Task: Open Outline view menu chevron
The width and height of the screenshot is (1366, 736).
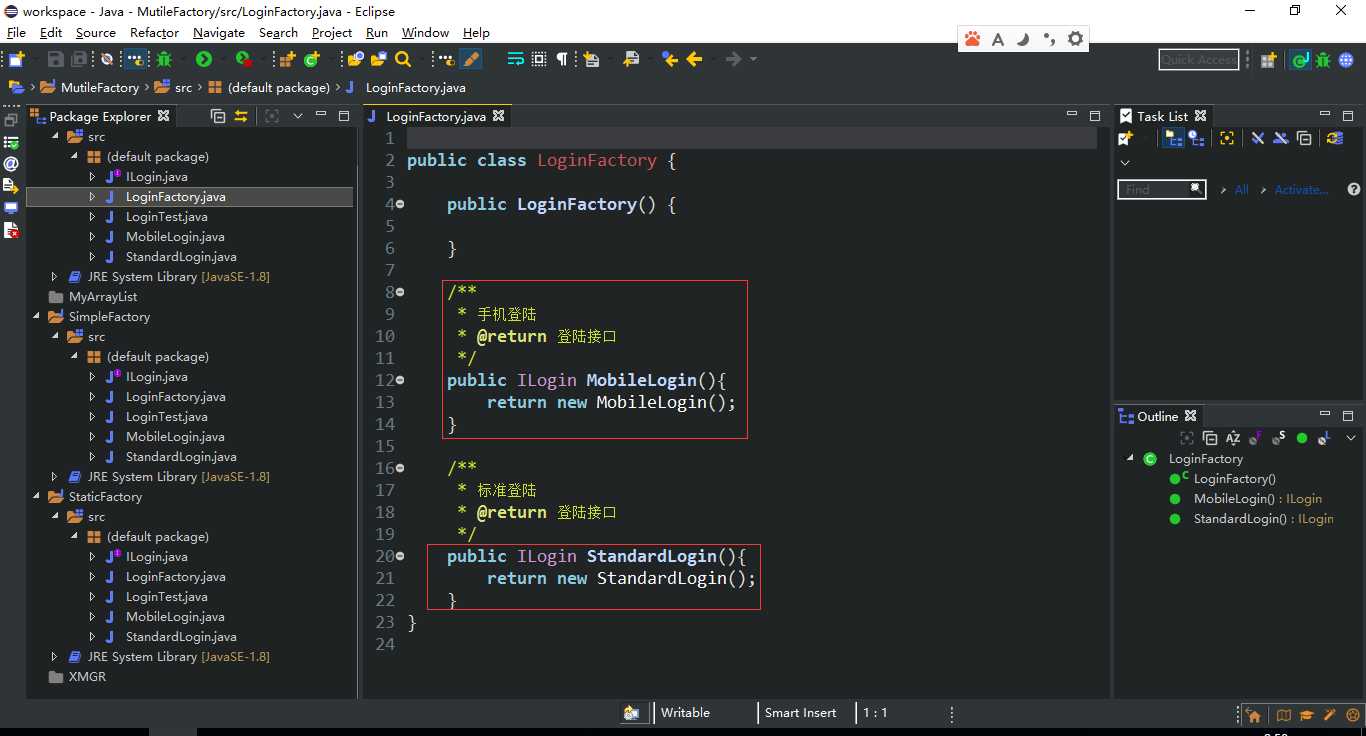Action: 1351,438
